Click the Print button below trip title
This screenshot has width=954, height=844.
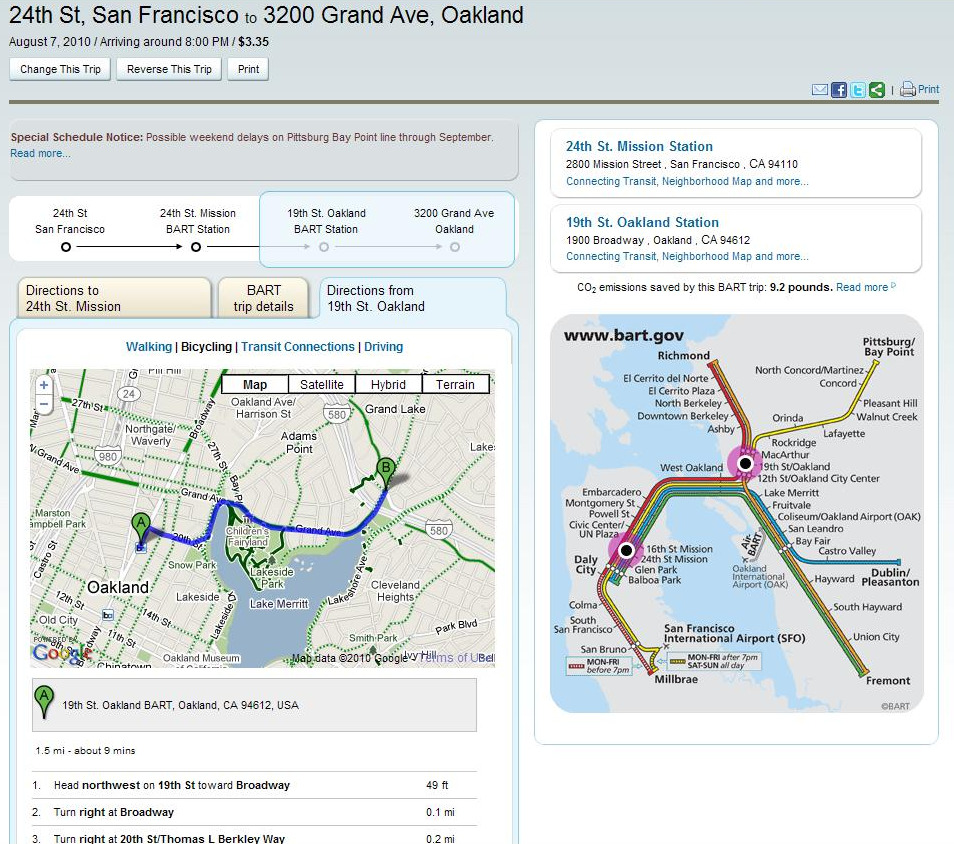[x=248, y=69]
